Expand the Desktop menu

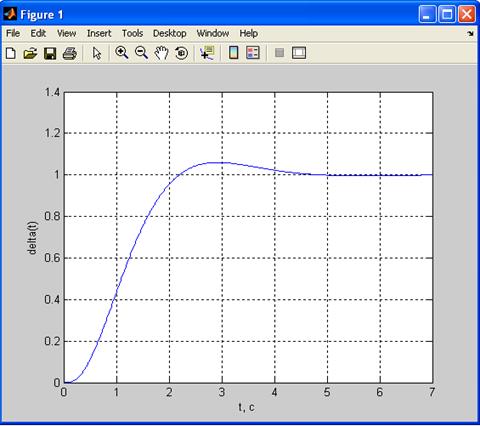click(x=170, y=33)
